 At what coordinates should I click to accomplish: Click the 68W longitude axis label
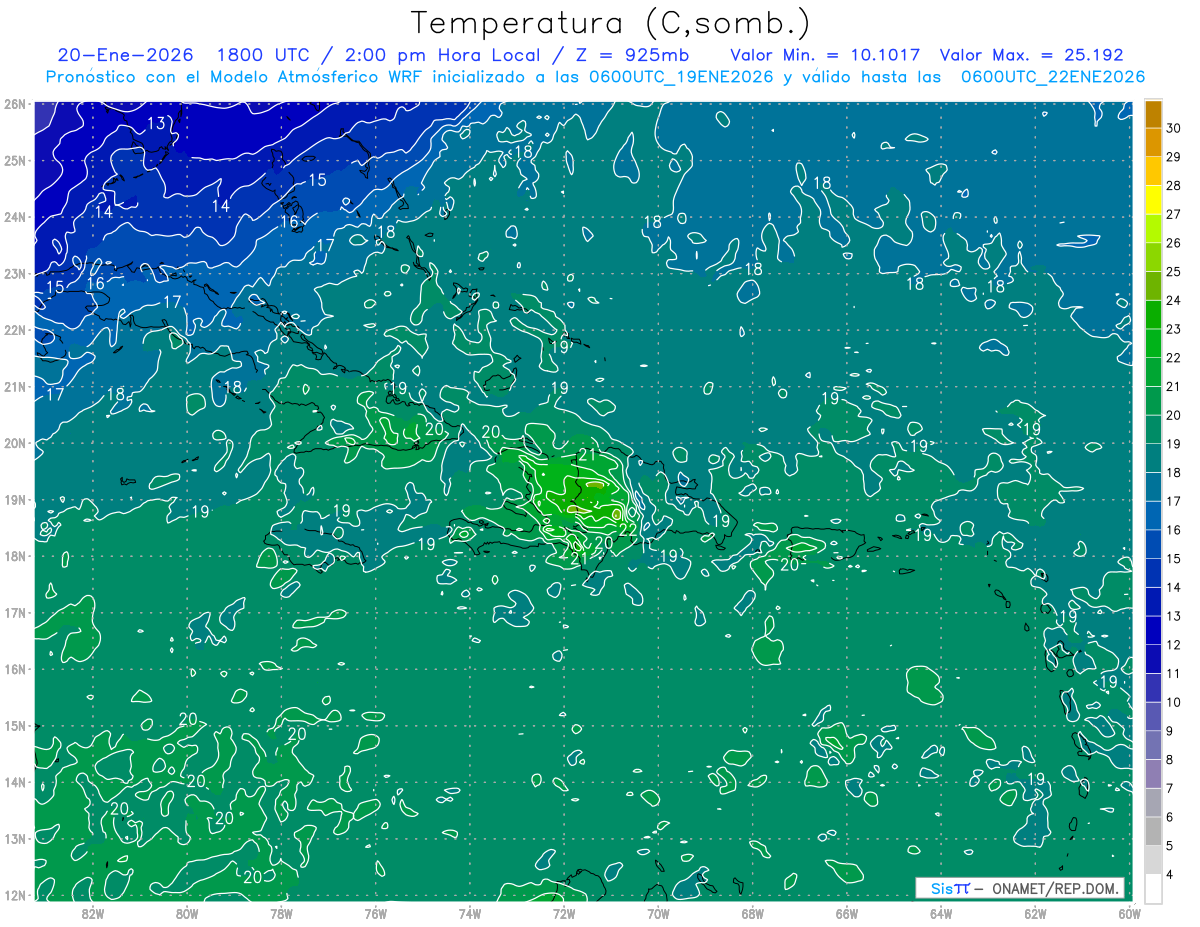(752, 913)
